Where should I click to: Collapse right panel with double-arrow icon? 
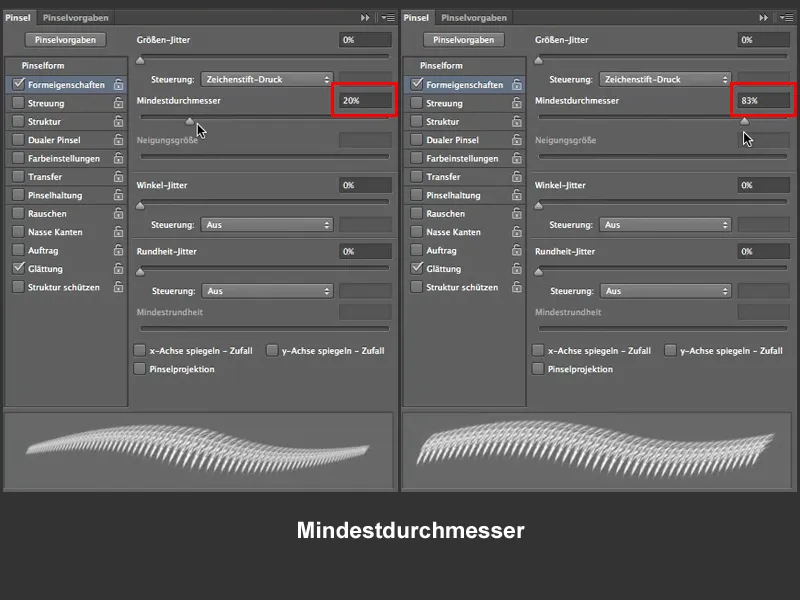click(764, 17)
